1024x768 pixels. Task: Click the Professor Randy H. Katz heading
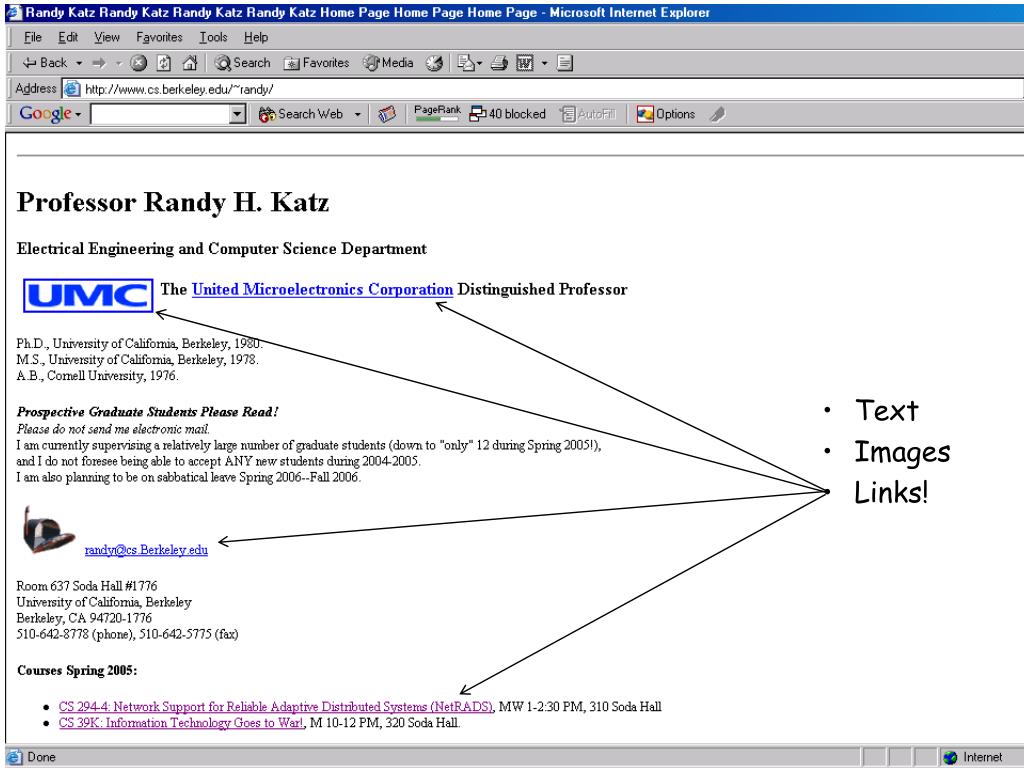(x=172, y=202)
